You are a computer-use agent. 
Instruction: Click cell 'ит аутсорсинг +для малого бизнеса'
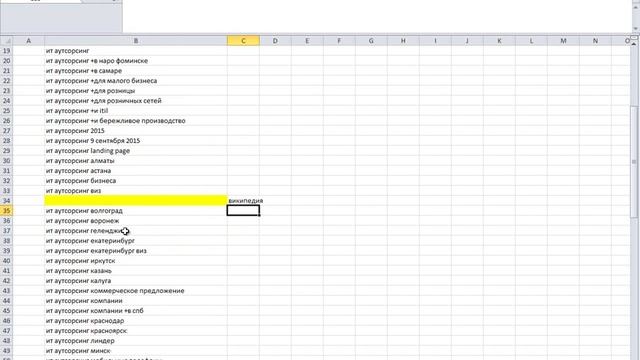pyautogui.click(x=136, y=81)
